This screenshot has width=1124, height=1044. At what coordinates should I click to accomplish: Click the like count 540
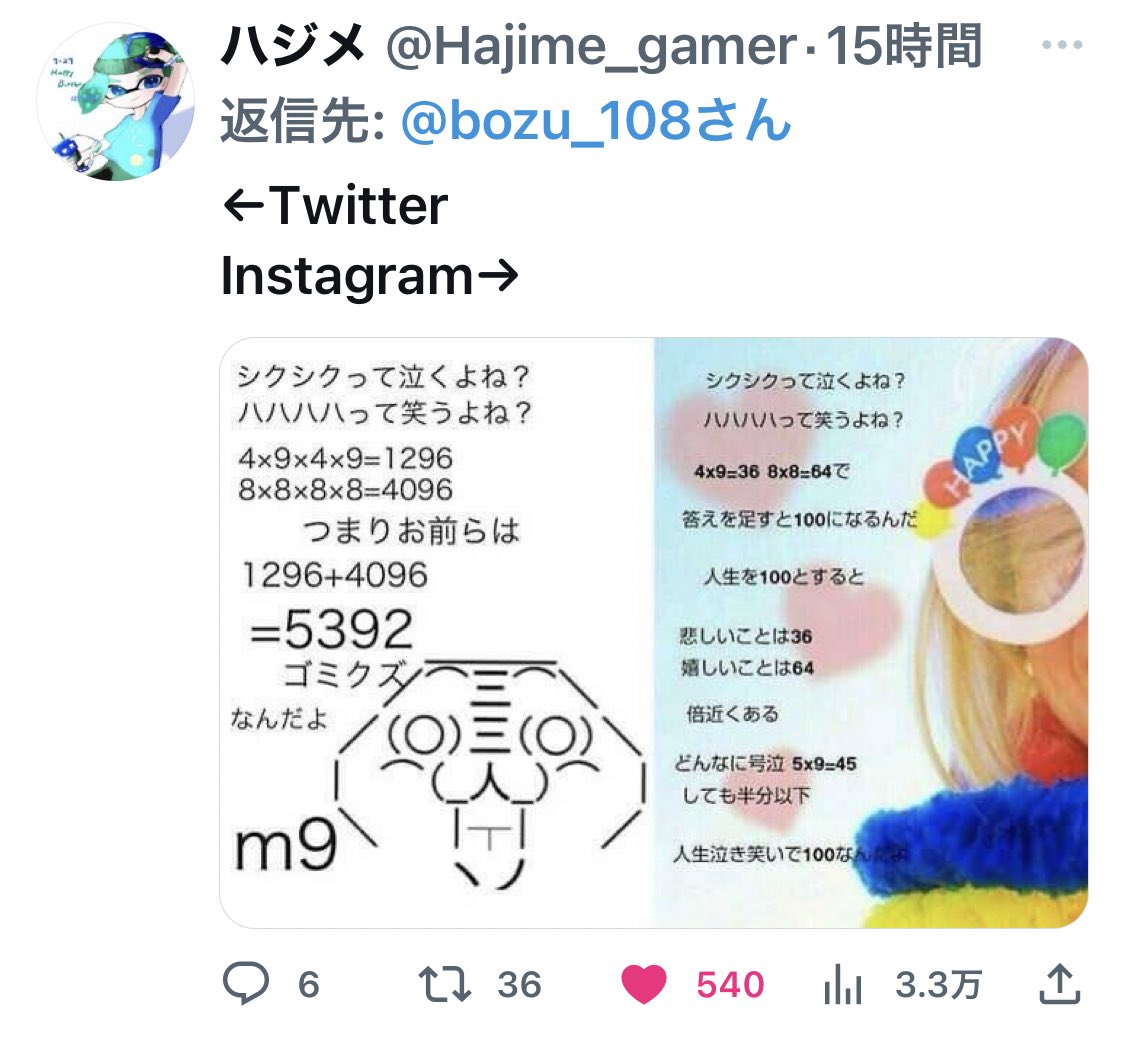[x=730, y=984]
